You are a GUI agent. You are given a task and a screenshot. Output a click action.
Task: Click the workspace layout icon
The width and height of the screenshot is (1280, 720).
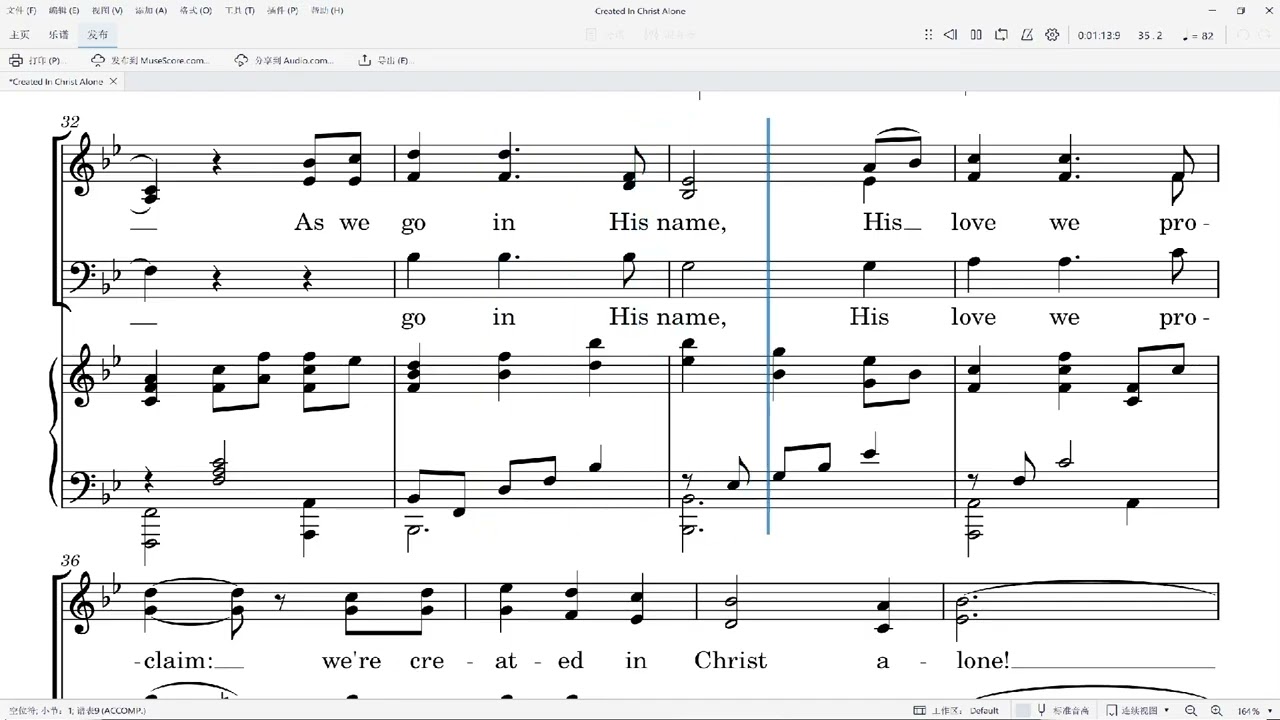(919, 710)
